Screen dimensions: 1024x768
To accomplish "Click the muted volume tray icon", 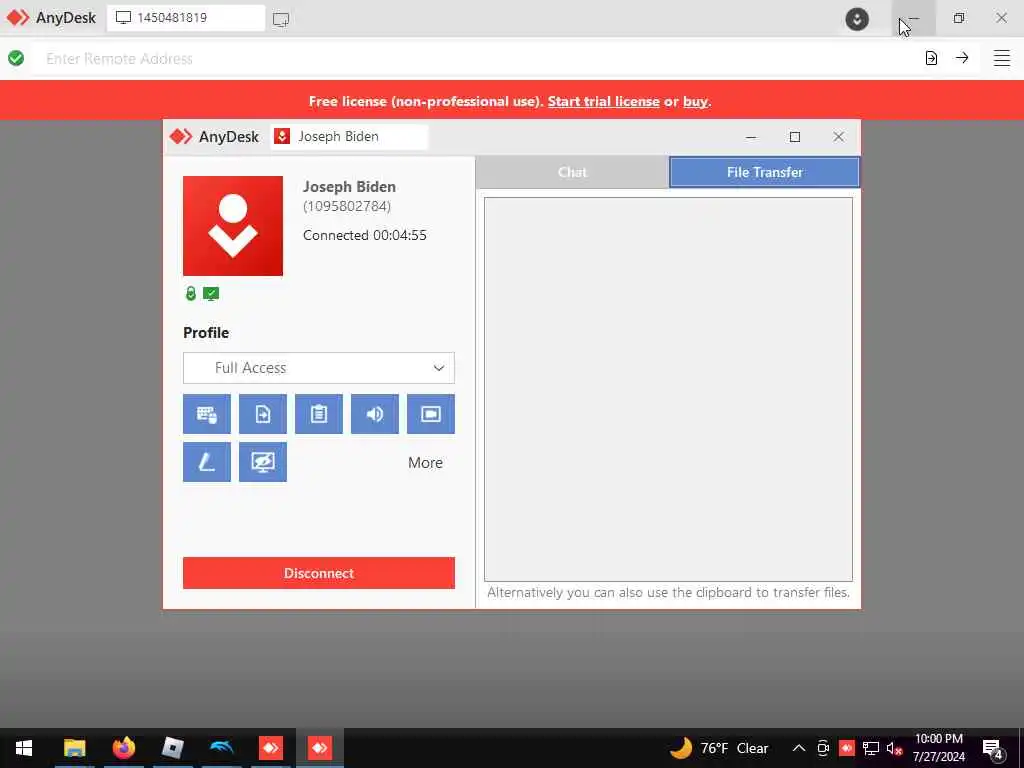I will (x=894, y=748).
